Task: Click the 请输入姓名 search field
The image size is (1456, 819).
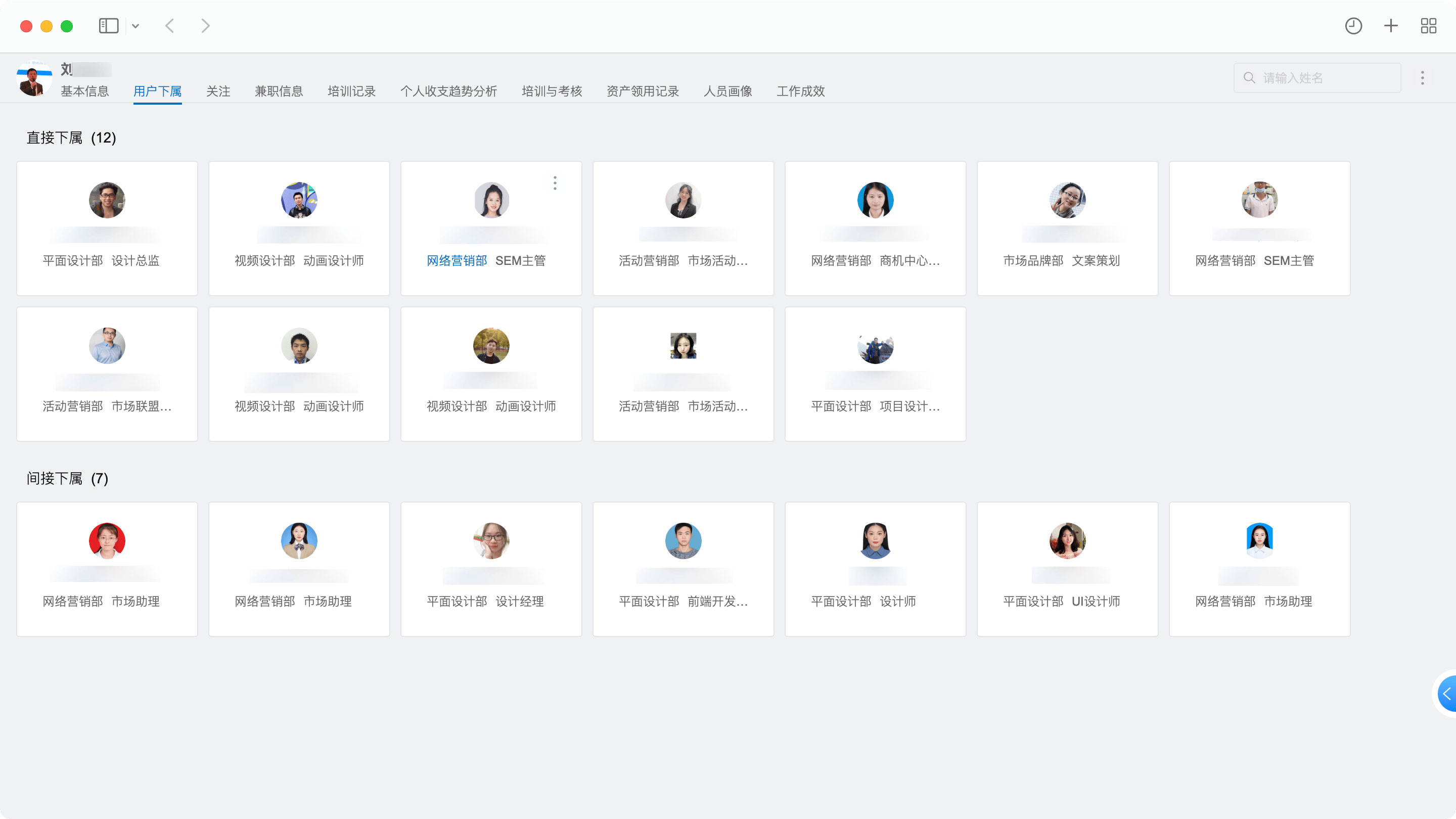Action: (x=1317, y=78)
